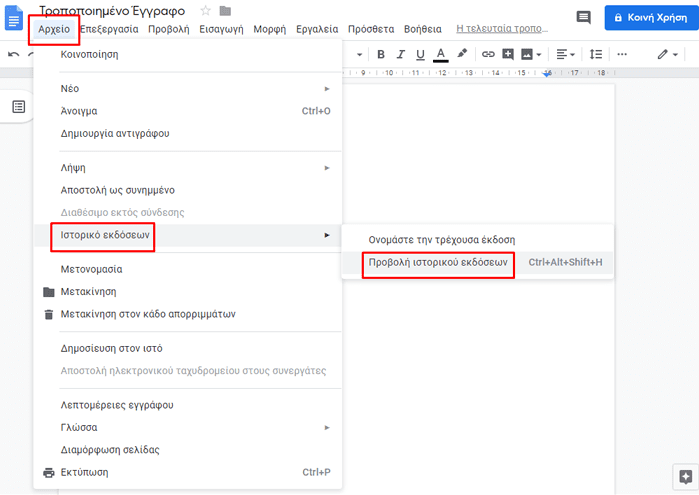Viewport: 699px width, 495px height.
Task: Star the document with the star icon
Action: coord(206,11)
